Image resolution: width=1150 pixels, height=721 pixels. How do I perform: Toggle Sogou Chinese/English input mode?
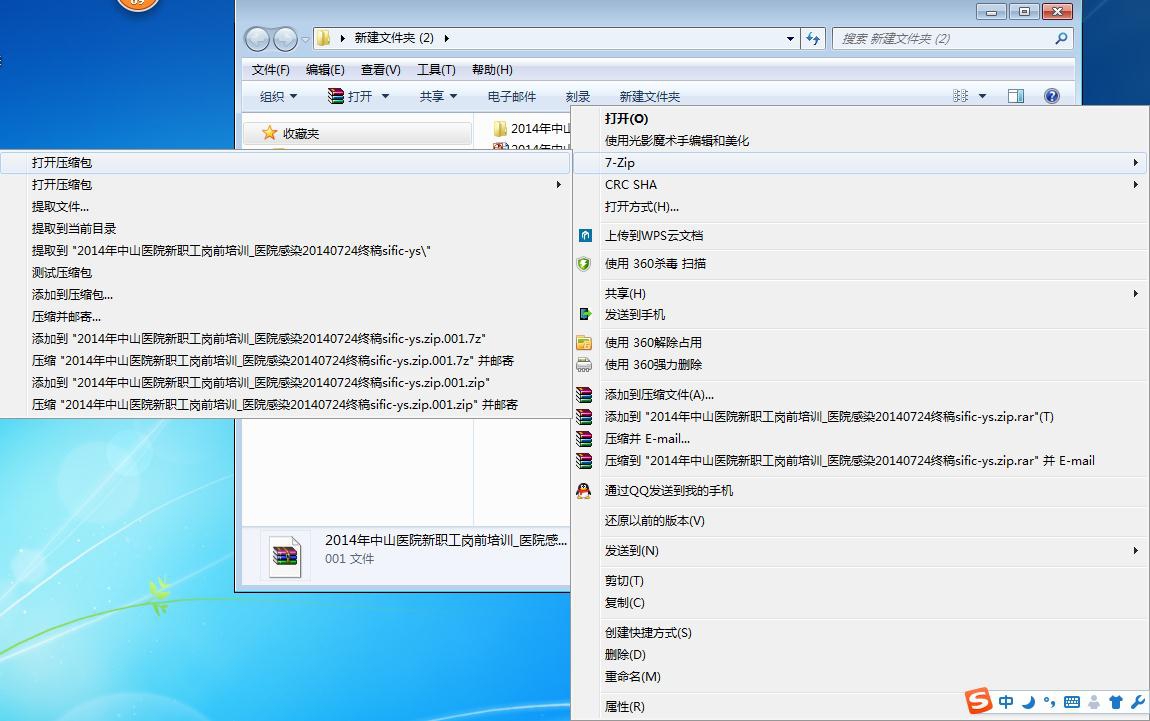click(1006, 702)
